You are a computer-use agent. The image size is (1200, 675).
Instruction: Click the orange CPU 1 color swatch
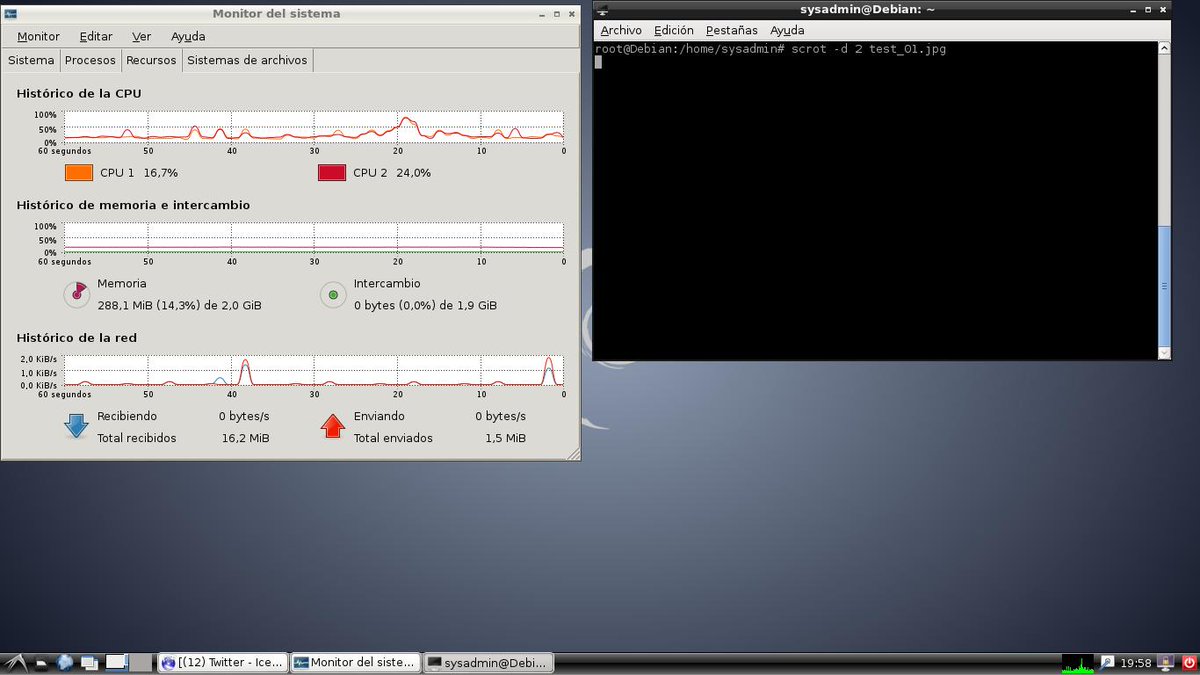[x=79, y=172]
